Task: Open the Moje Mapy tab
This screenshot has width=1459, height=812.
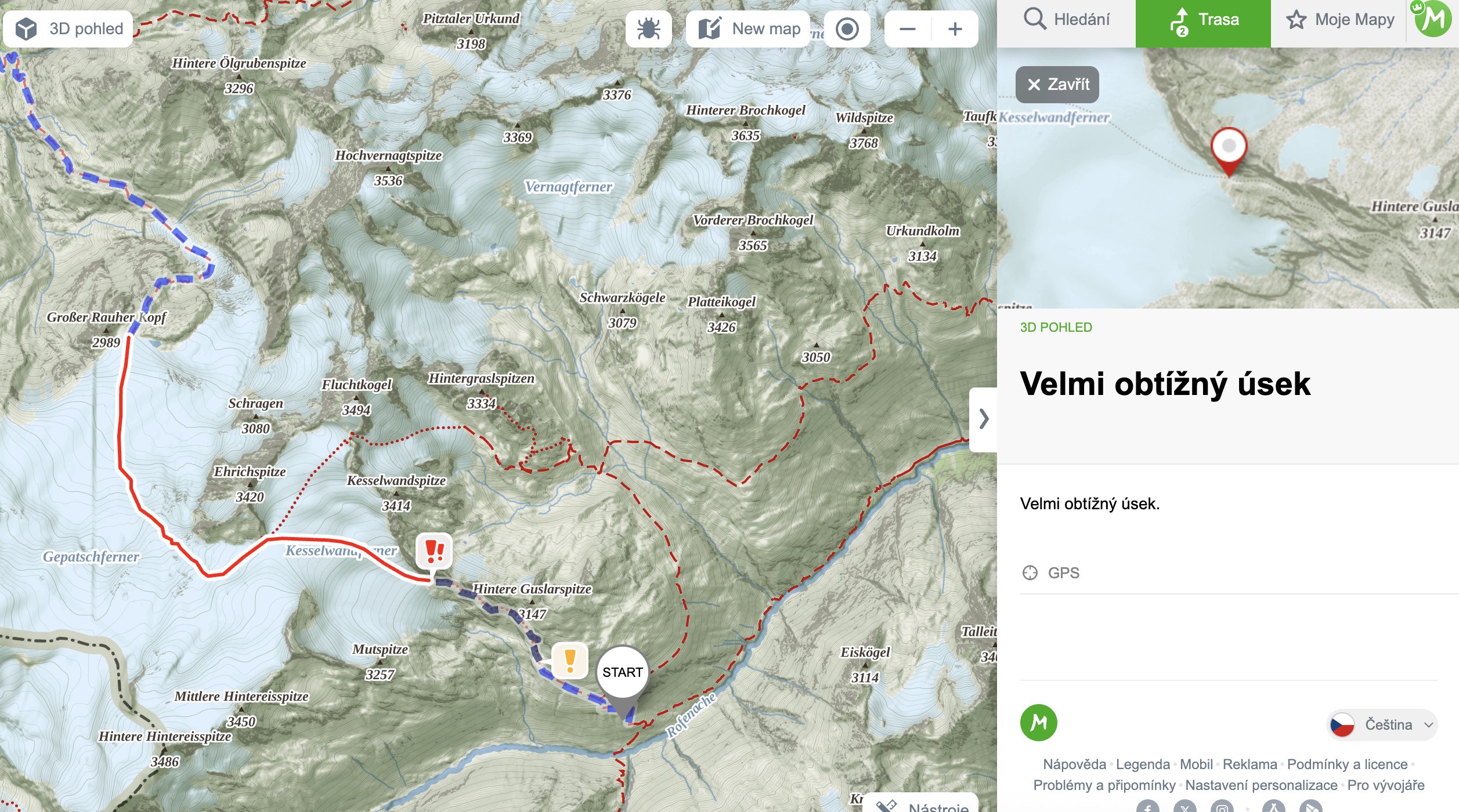Action: pos(1339,20)
